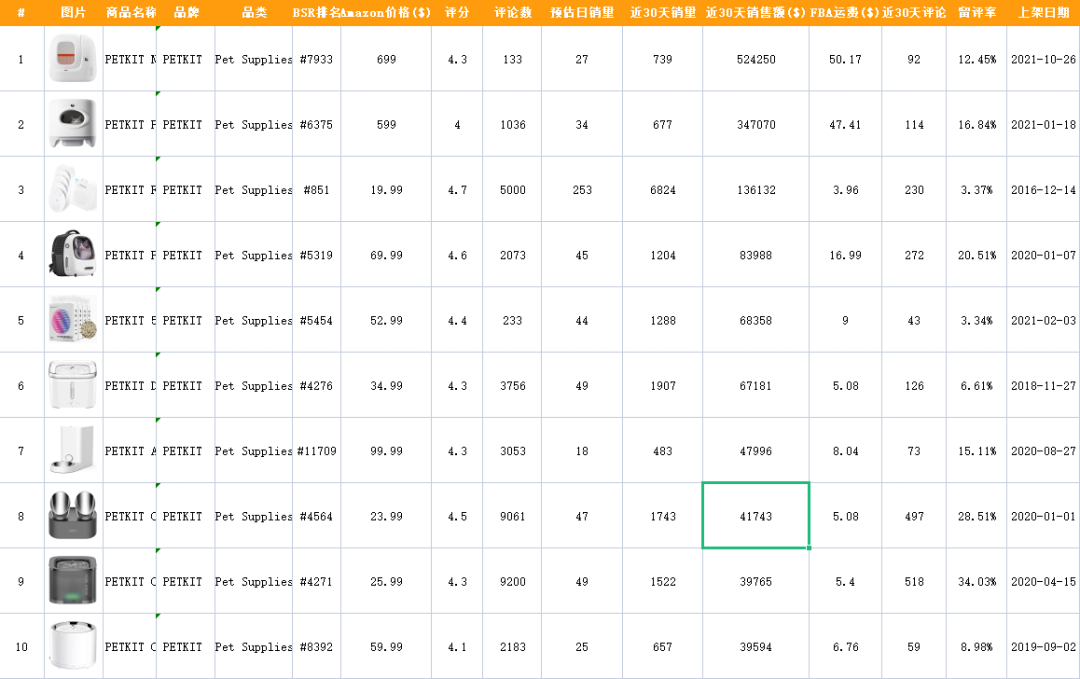Image resolution: width=1080 pixels, height=679 pixels.
Task: Click the cat litter box thumbnail in row 1
Action: tap(73, 59)
